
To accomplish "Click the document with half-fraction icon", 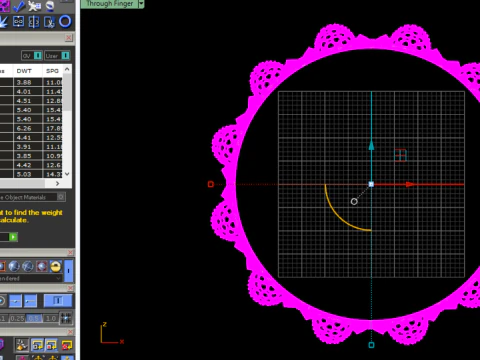I will coord(49,22).
